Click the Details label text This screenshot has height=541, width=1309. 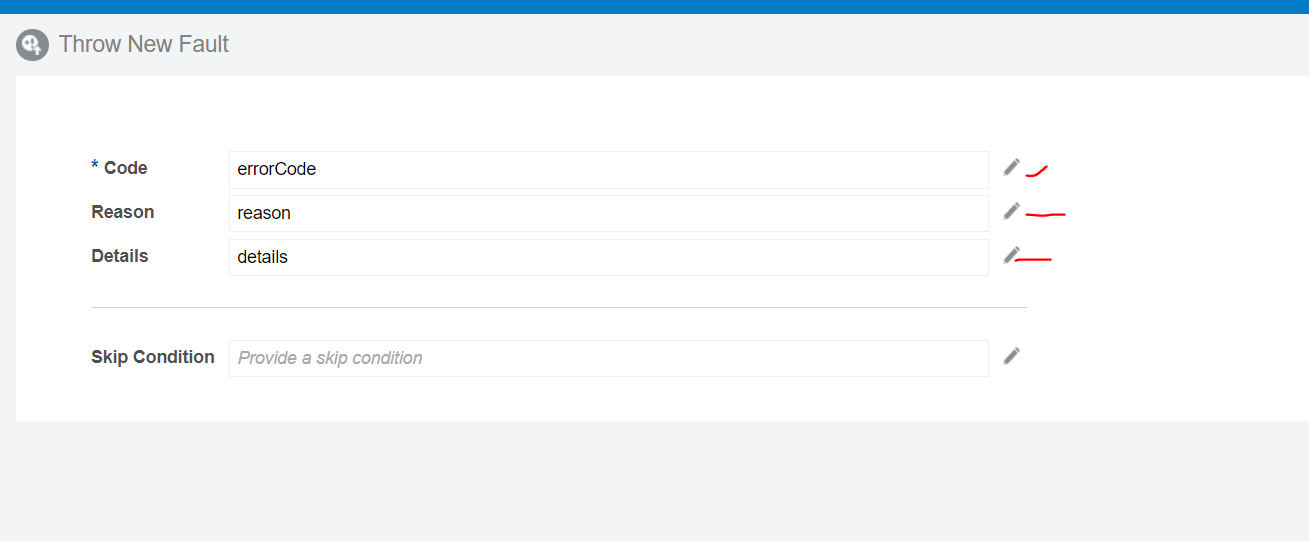(x=119, y=256)
